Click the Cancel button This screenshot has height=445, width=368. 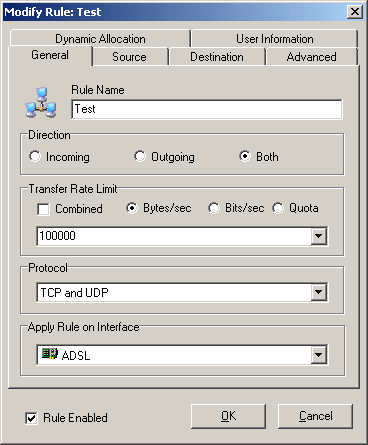[315, 416]
